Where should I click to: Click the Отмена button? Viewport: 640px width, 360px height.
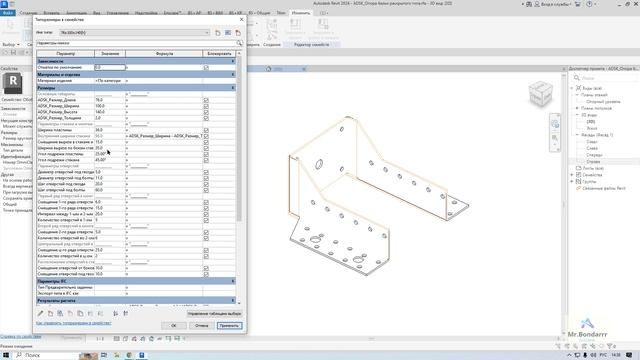pos(201,326)
